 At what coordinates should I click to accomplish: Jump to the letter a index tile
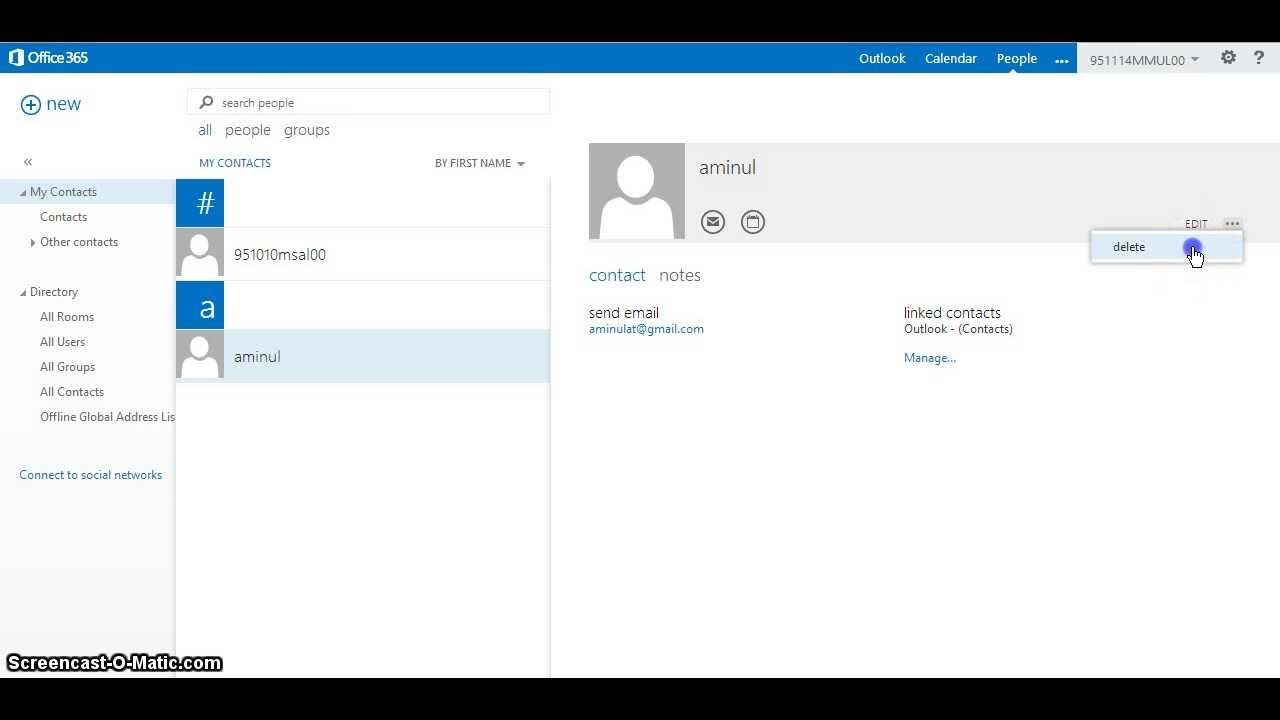[200, 305]
